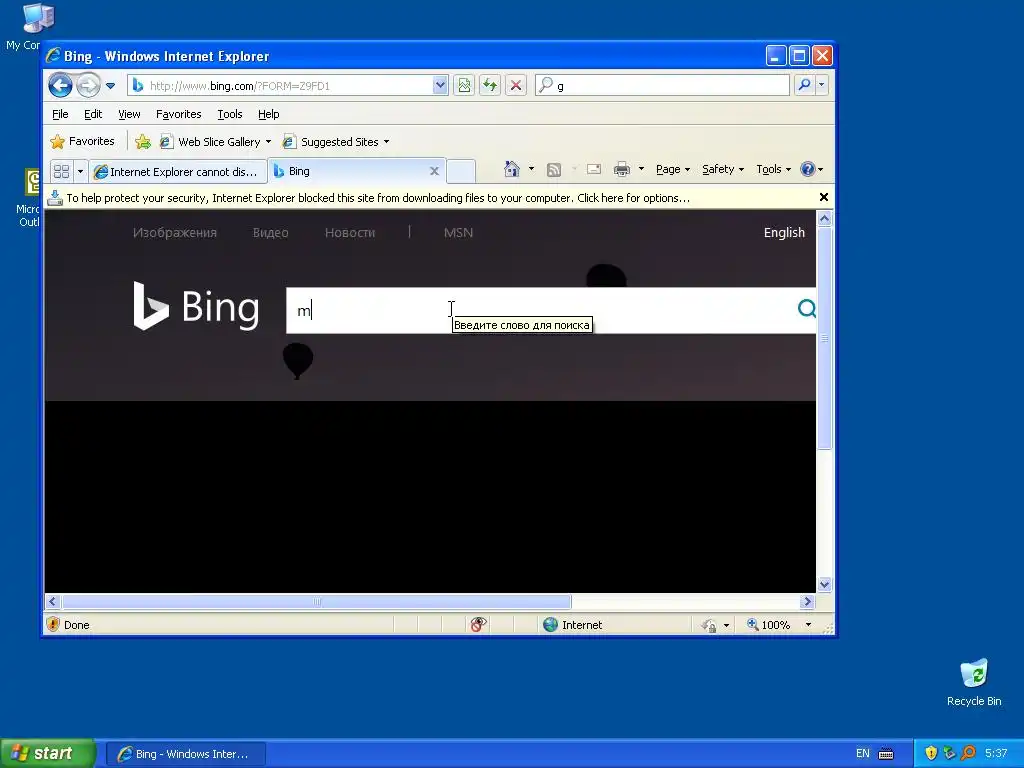
Task: Expand the Print dropdown arrow
Action: 641,169
